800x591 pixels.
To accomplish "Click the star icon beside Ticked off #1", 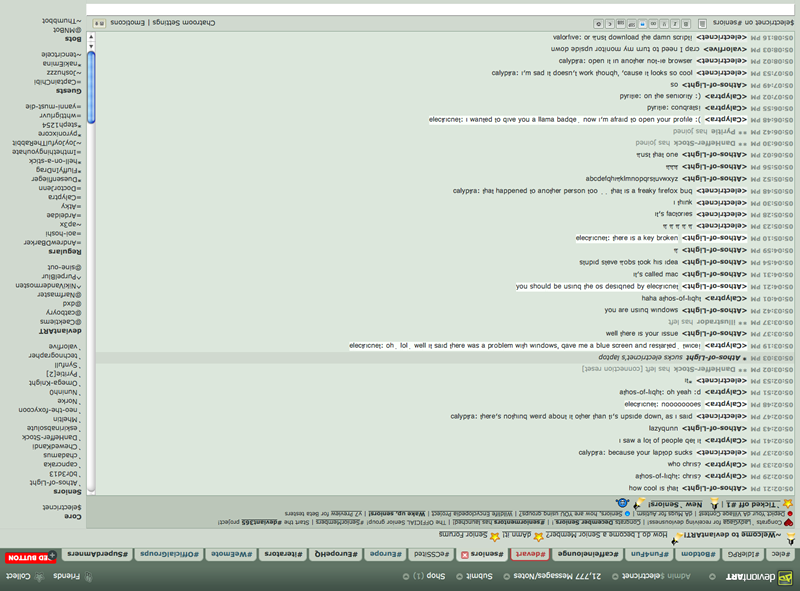I will click(x=788, y=504).
